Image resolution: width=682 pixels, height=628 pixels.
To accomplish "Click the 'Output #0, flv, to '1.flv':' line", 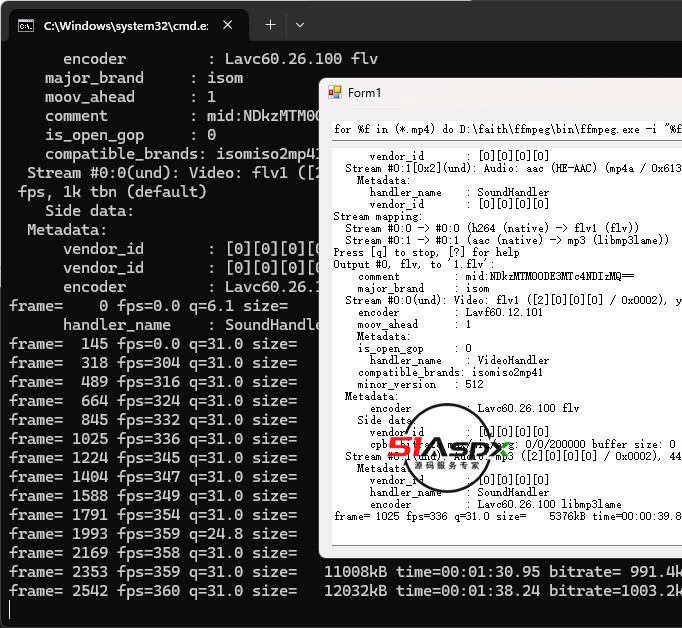I will point(414,264).
